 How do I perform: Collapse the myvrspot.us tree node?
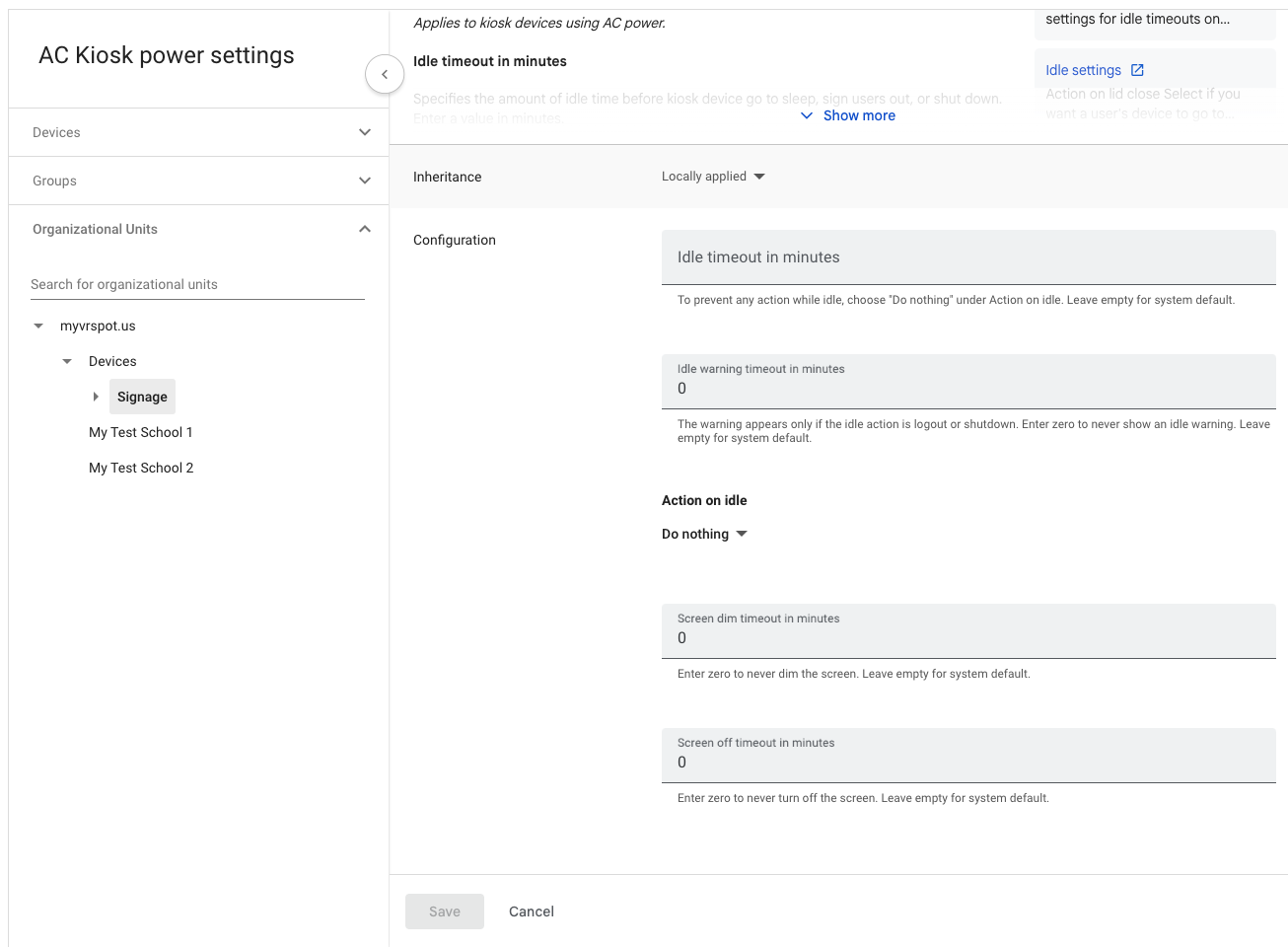[38, 326]
